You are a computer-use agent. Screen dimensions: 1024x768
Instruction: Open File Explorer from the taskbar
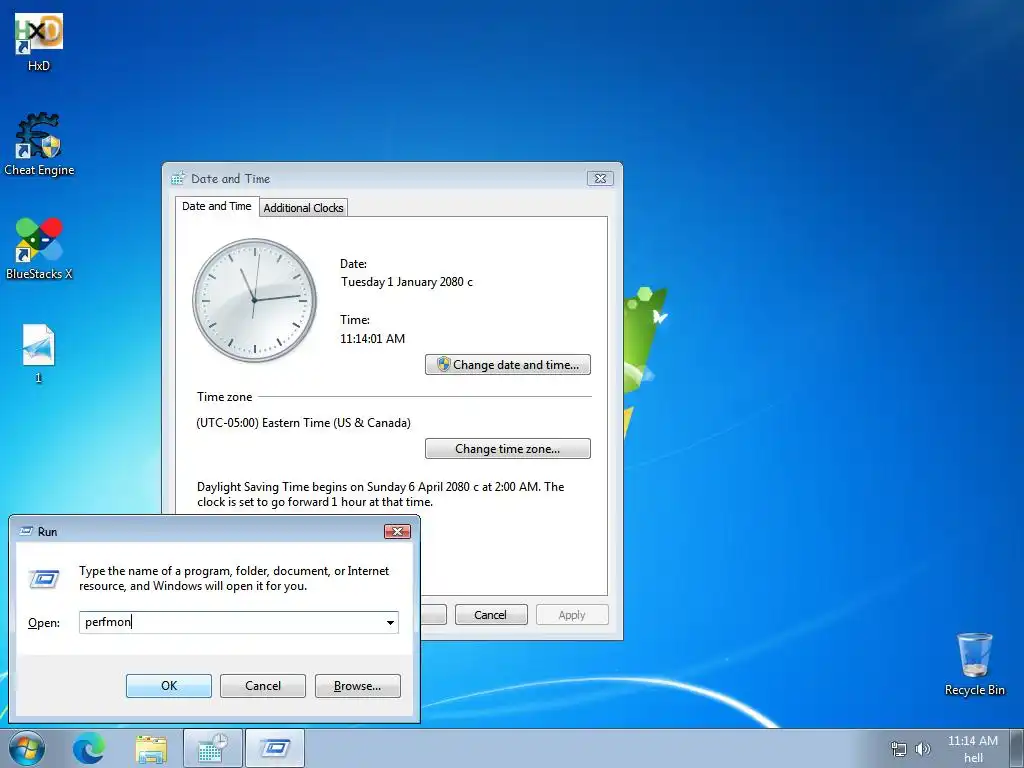pyautogui.click(x=151, y=748)
